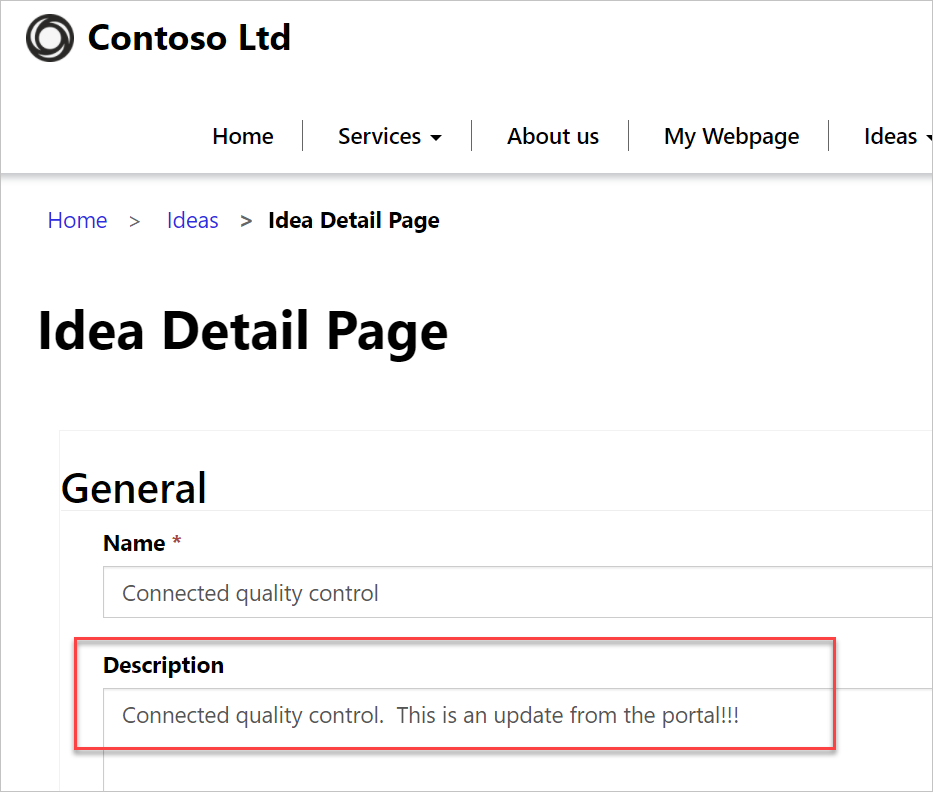Select the Connected quality control name text
The image size is (933, 792).
[250, 592]
